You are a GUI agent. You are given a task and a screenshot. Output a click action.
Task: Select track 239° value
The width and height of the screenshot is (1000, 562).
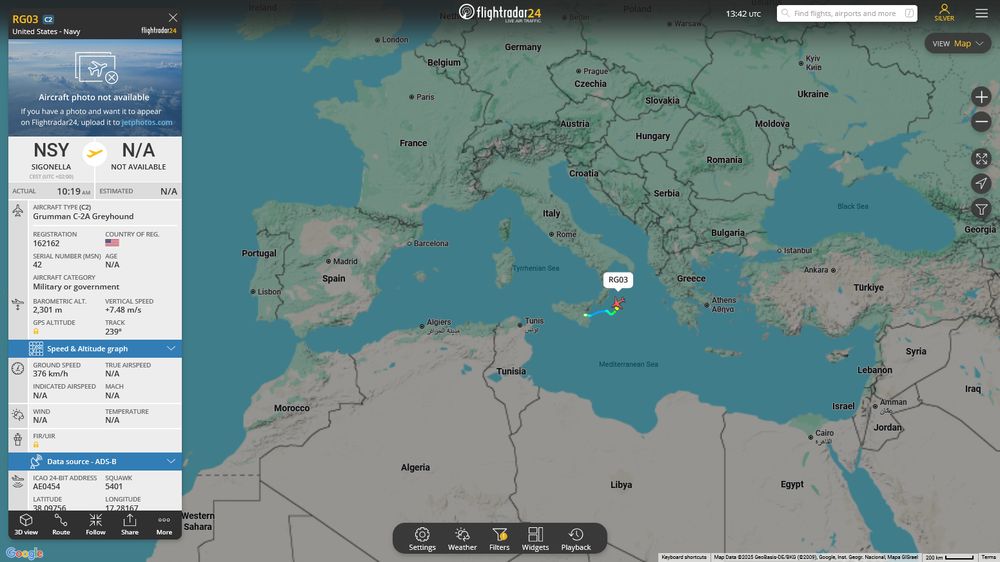click(114, 332)
